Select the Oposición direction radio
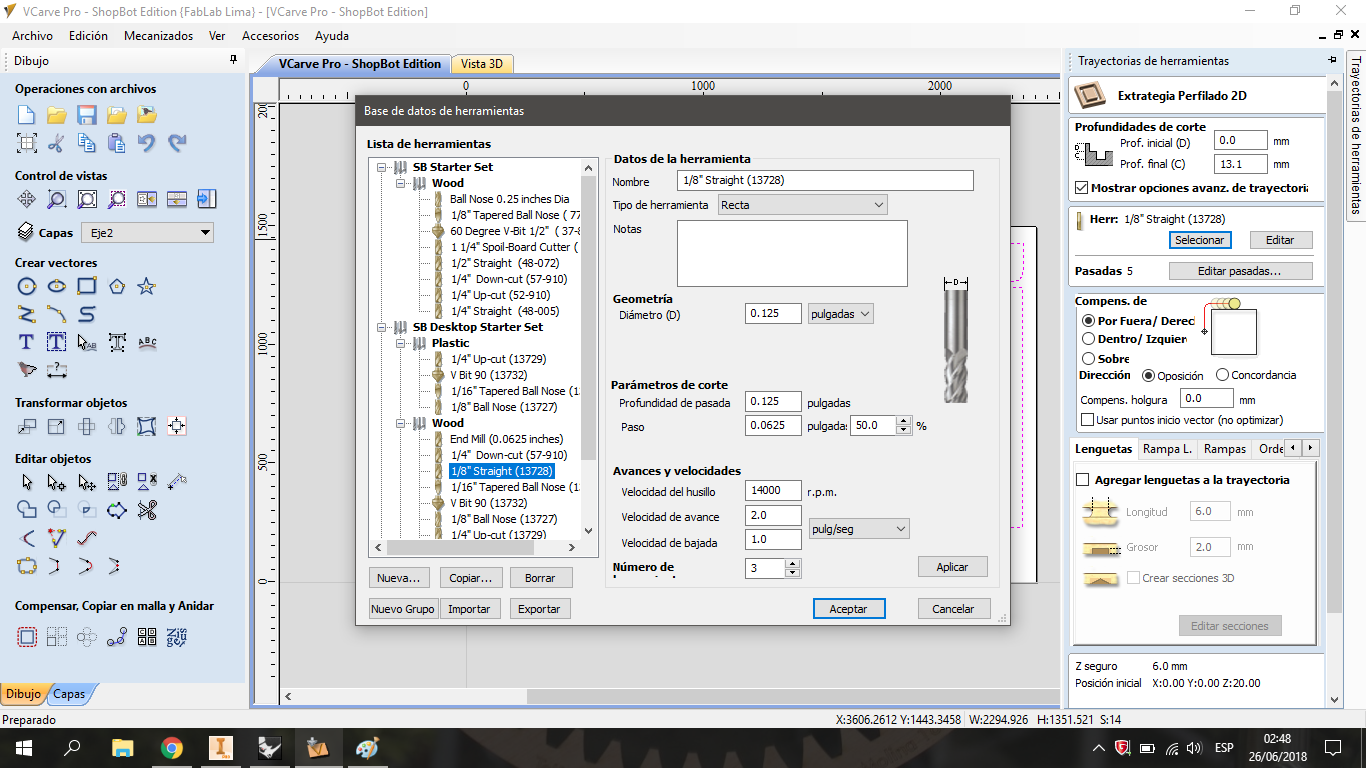Image resolution: width=1366 pixels, height=768 pixels. (x=1149, y=375)
